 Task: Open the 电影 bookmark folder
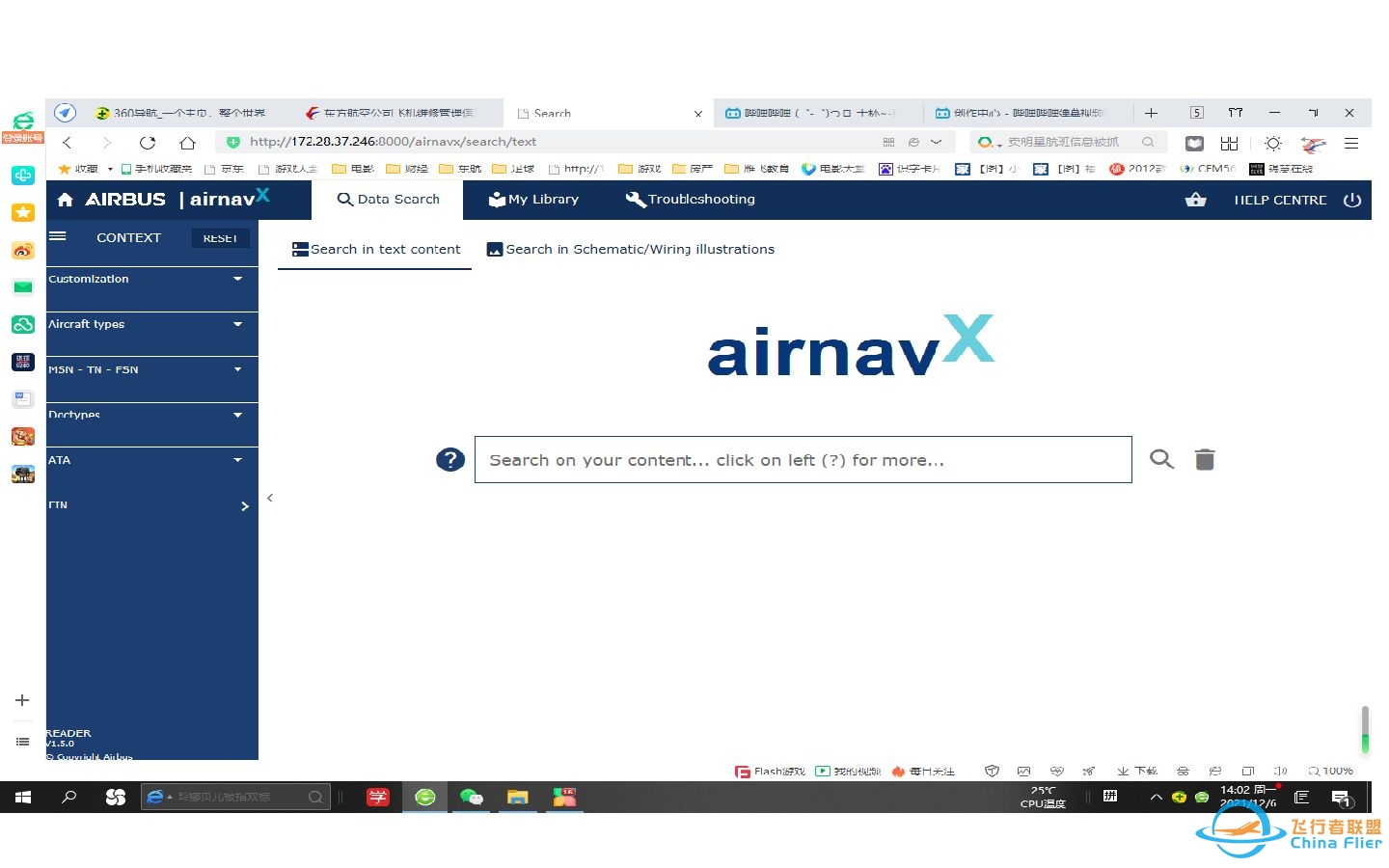353,169
